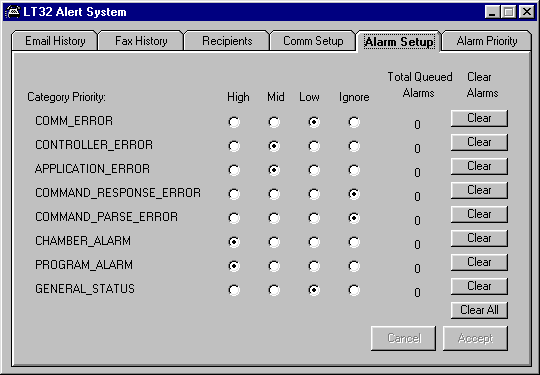The width and height of the screenshot is (540, 375).
Task: Set APPLICATION_ERROR priority to High
Action: 234,170
